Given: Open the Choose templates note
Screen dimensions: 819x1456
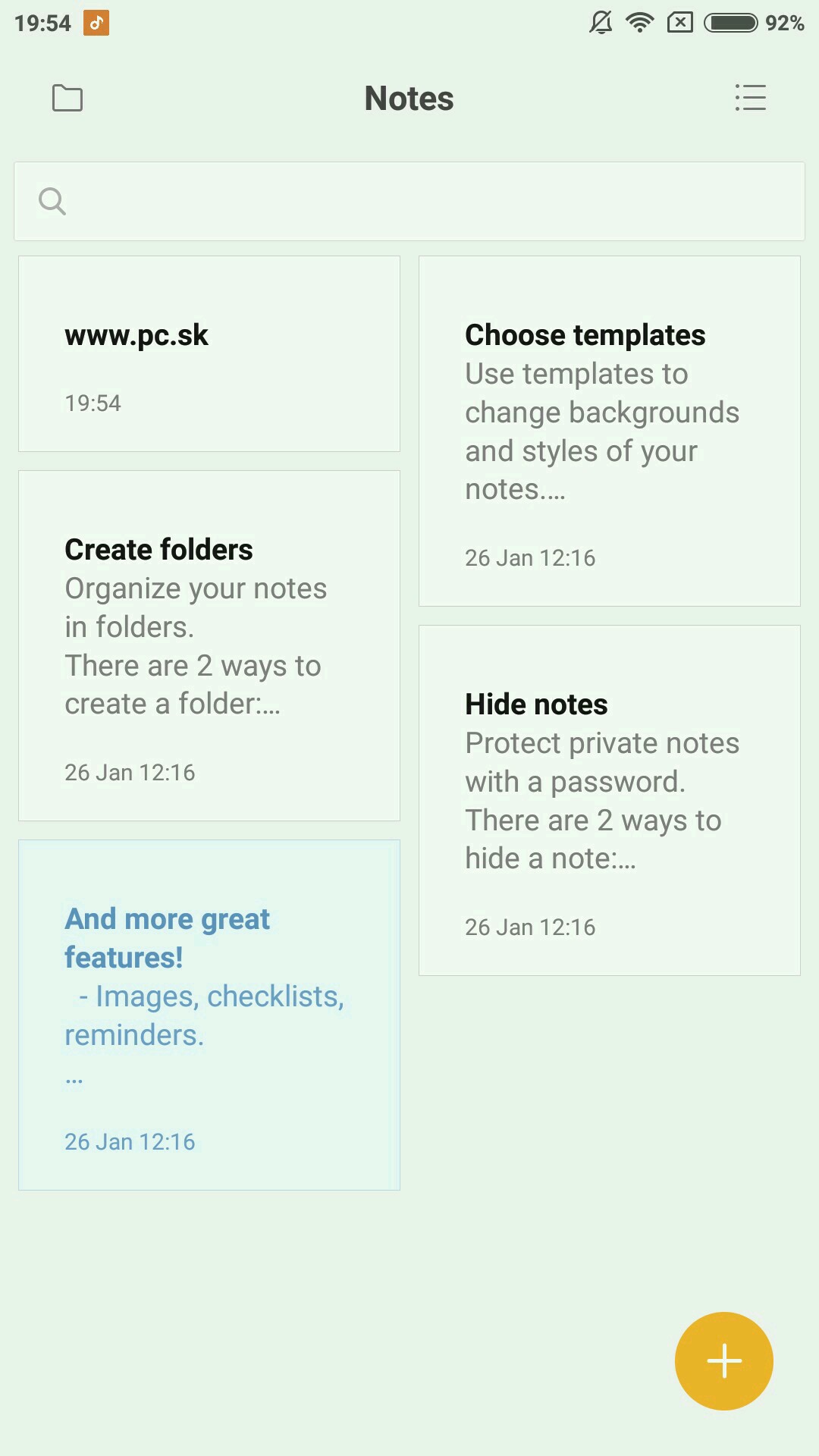Looking at the screenshot, I should pos(610,431).
